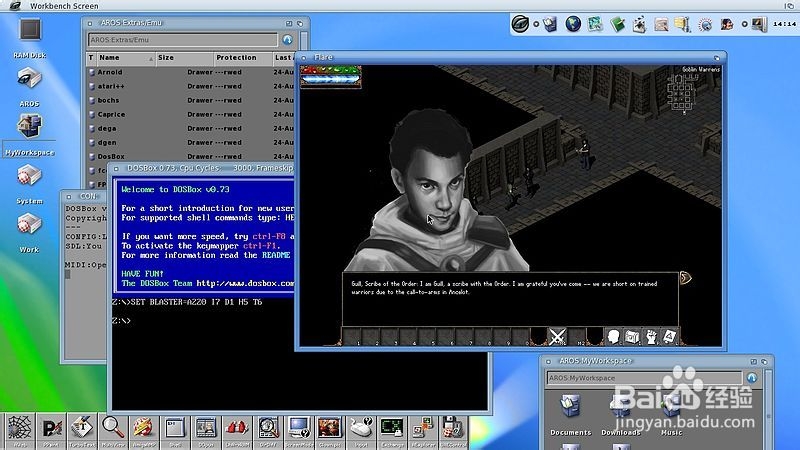Select the dgen drawer row
The width and height of the screenshot is (800, 450).
point(191,142)
